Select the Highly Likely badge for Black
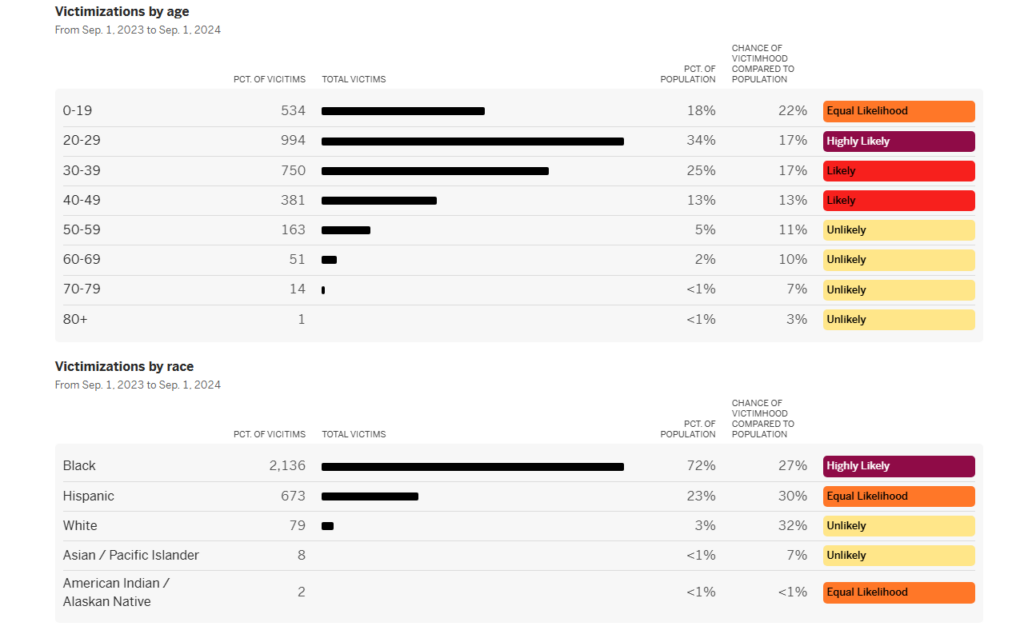Viewport: 1024px width, 638px height. pyautogui.click(x=898, y=466)
